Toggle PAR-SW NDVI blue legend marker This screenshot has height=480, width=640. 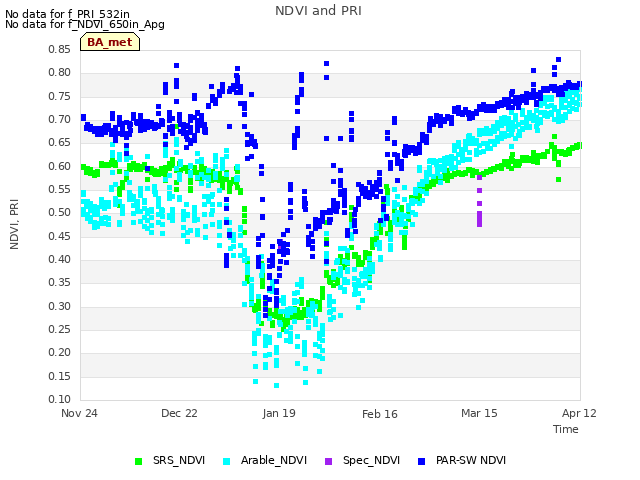click(422, 461)
